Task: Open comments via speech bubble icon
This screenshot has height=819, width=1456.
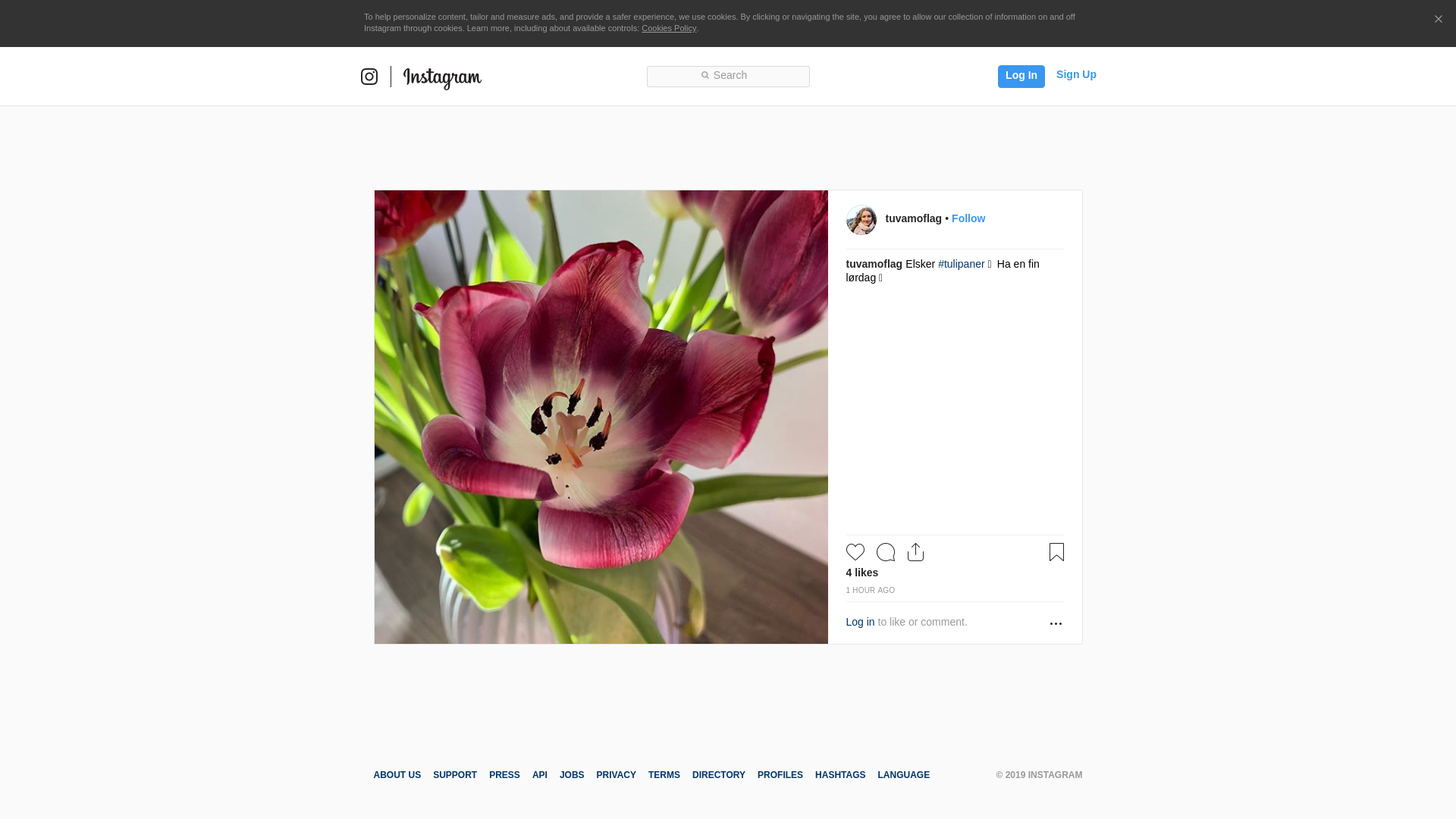Action: (x=885, y=552)
